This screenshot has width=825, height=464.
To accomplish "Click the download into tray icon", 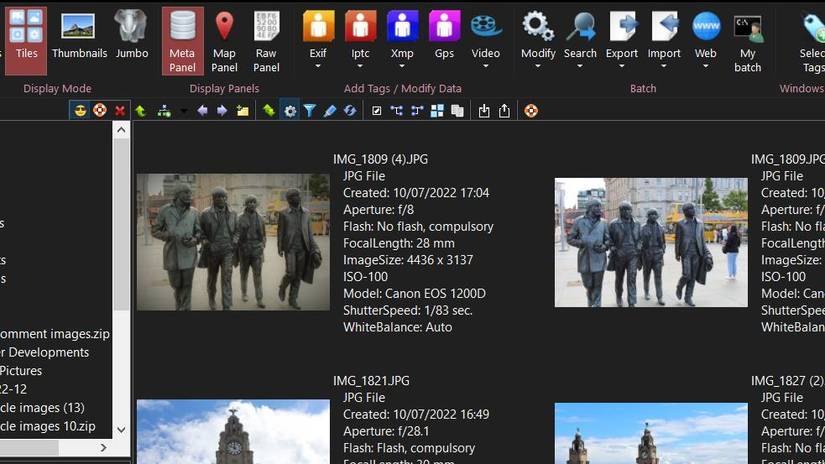I will [484, 111].
